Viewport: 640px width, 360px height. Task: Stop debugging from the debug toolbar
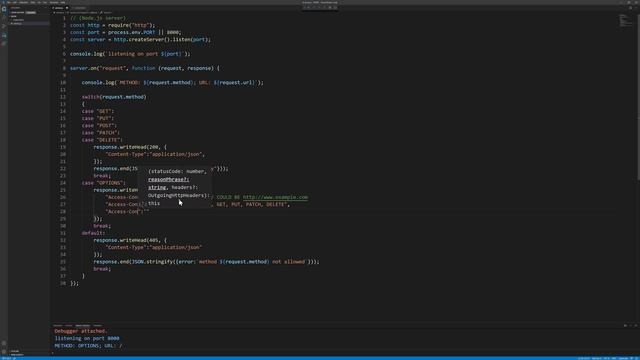click(x=335, y=7)
